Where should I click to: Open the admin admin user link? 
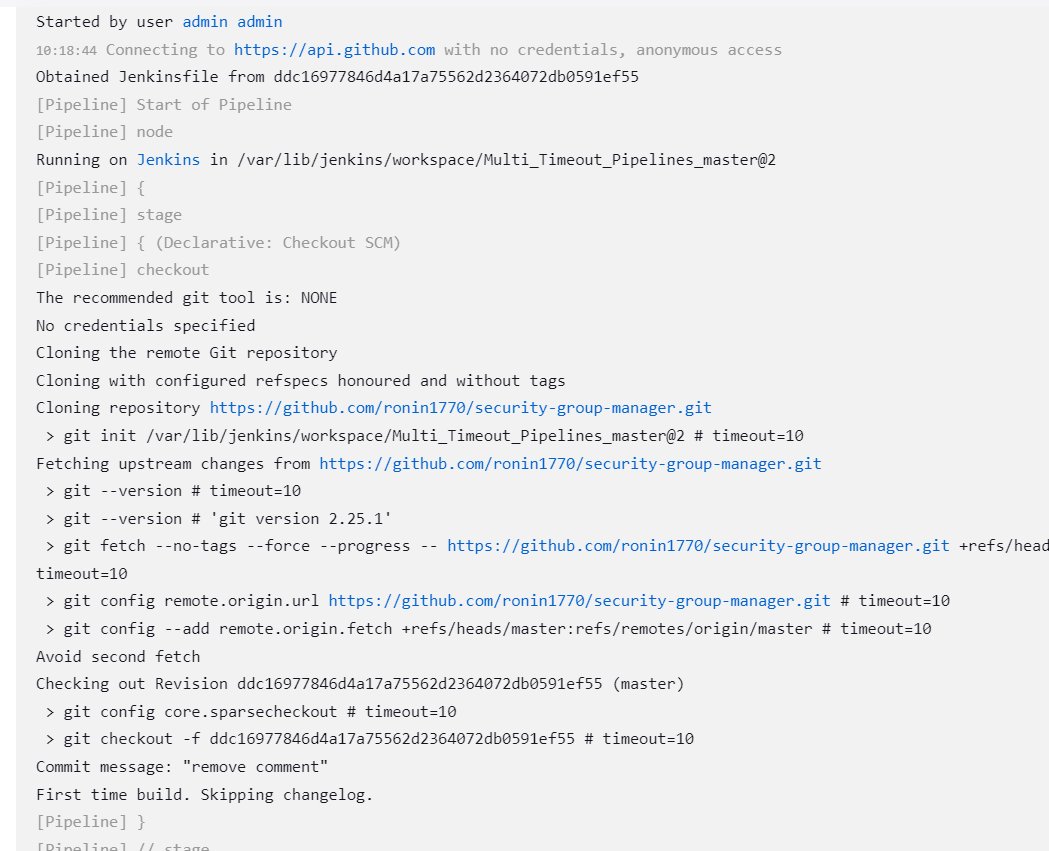[x=232, y=21]
